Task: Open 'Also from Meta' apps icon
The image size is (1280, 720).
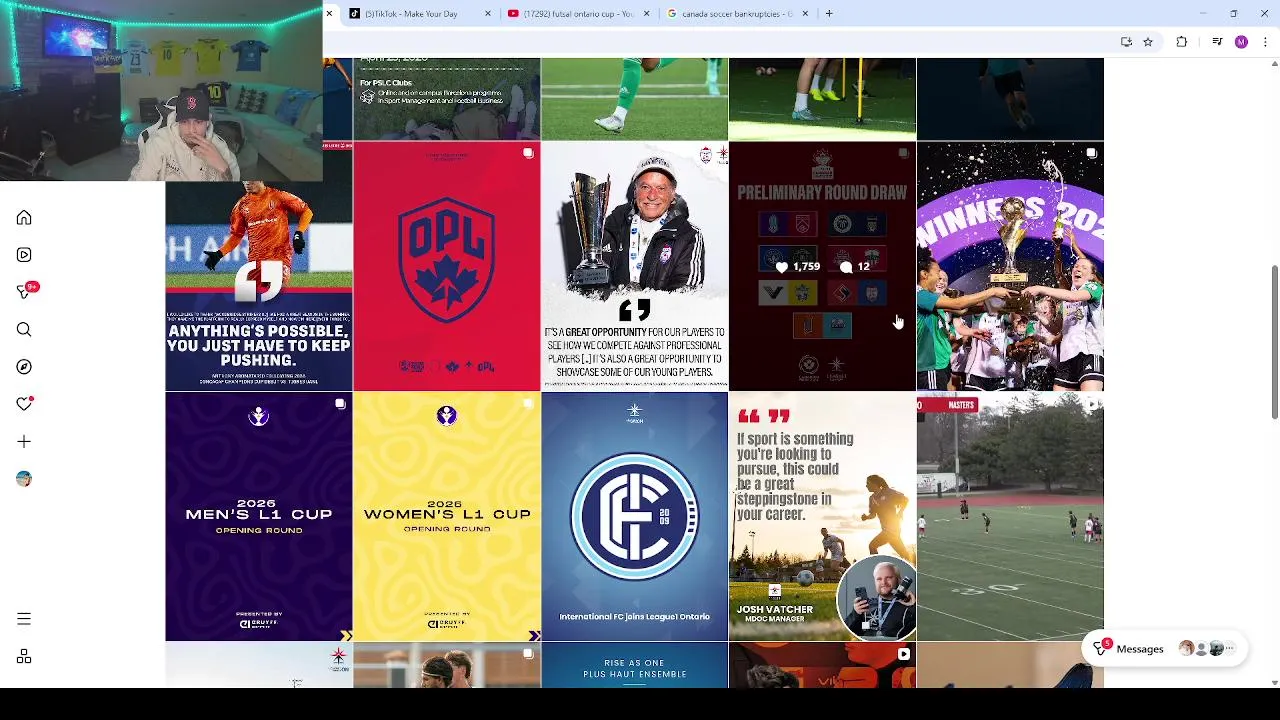Action: 24,657
